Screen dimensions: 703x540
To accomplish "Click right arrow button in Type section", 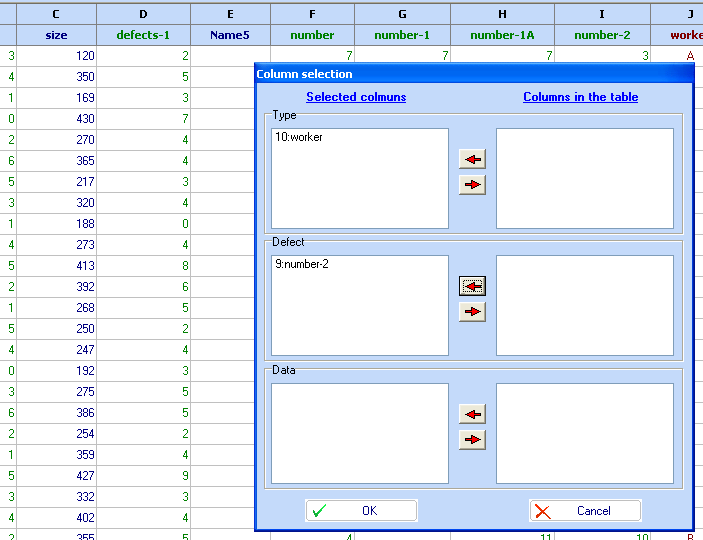I will pyautogui.click(x=472, y=185).
